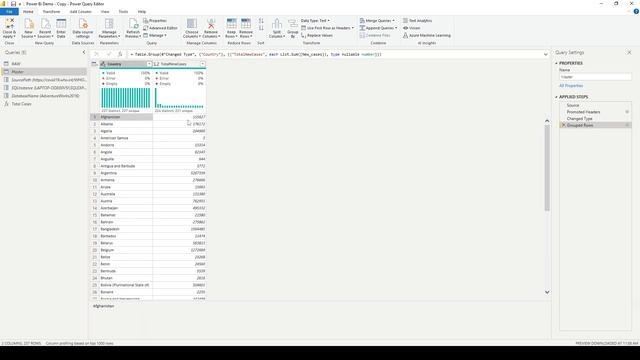Click Text Analytics in AI Insights
Screen dimensions: 640x360
pyautogui.click(x=418, y=20)
